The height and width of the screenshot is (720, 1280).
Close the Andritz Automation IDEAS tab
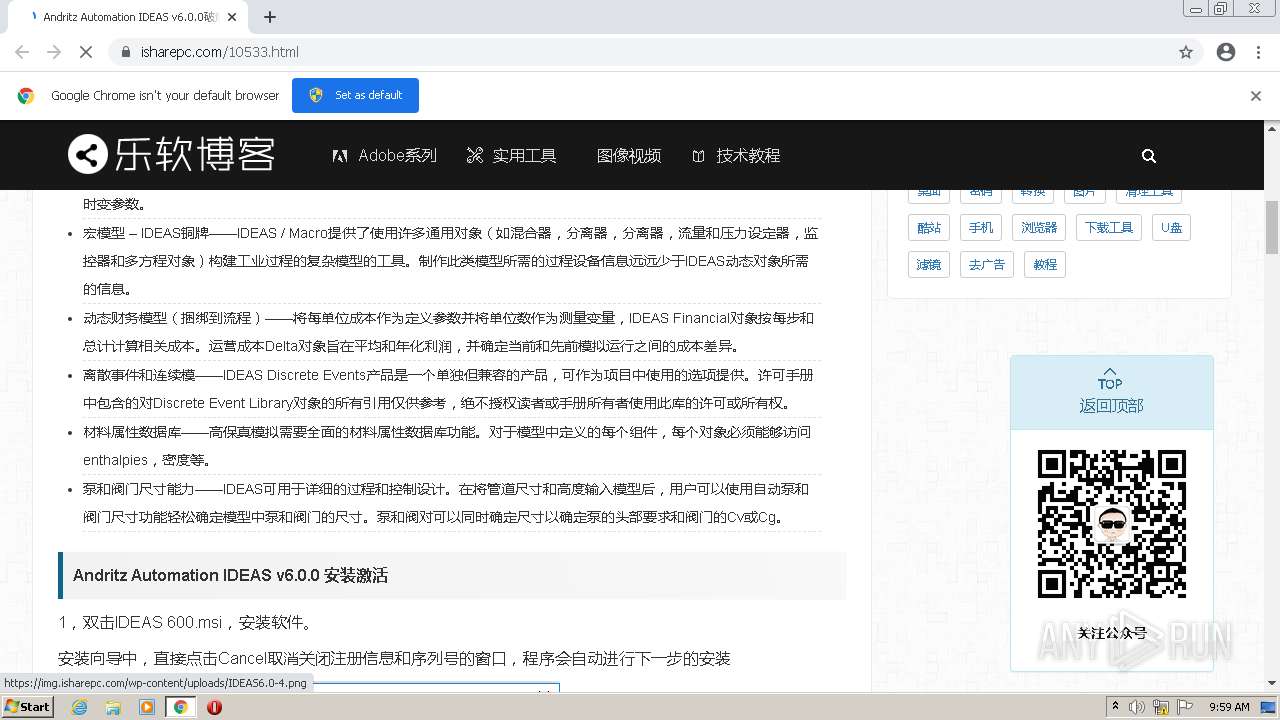(233, 17)
